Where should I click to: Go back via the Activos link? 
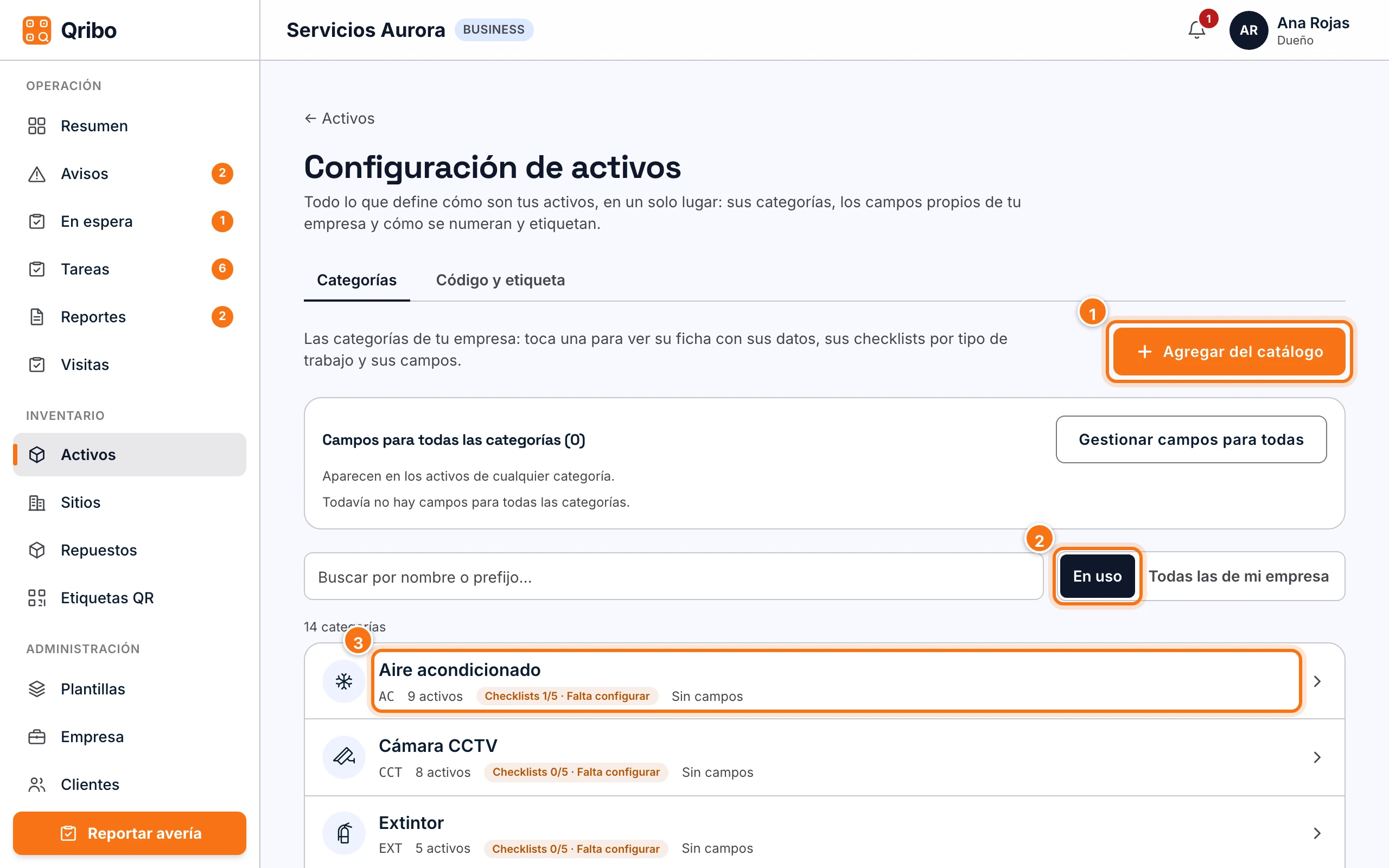[339, 118]
